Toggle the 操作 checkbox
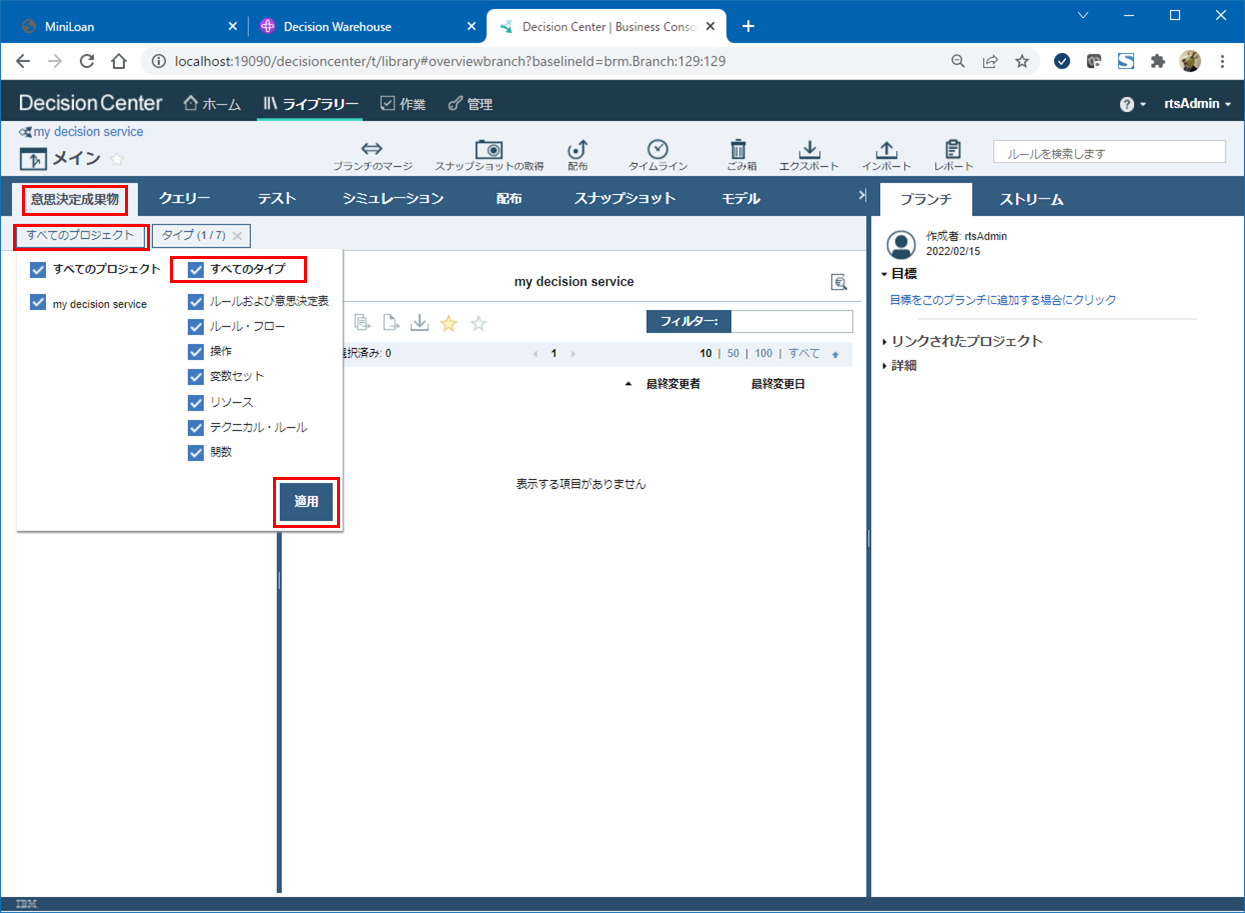1245x913 pixels. pyautogui.click(x=196, y=351)
